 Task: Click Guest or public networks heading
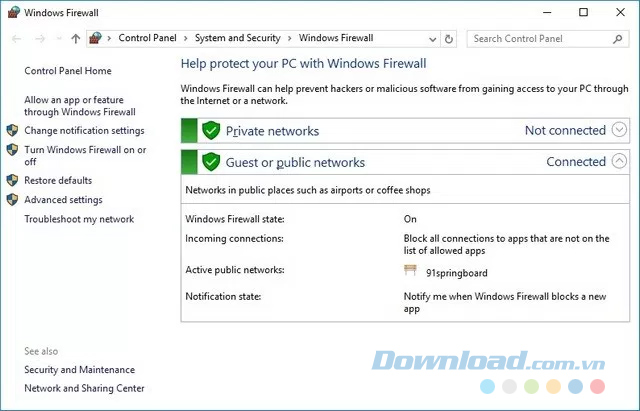(x=295, y=162)
